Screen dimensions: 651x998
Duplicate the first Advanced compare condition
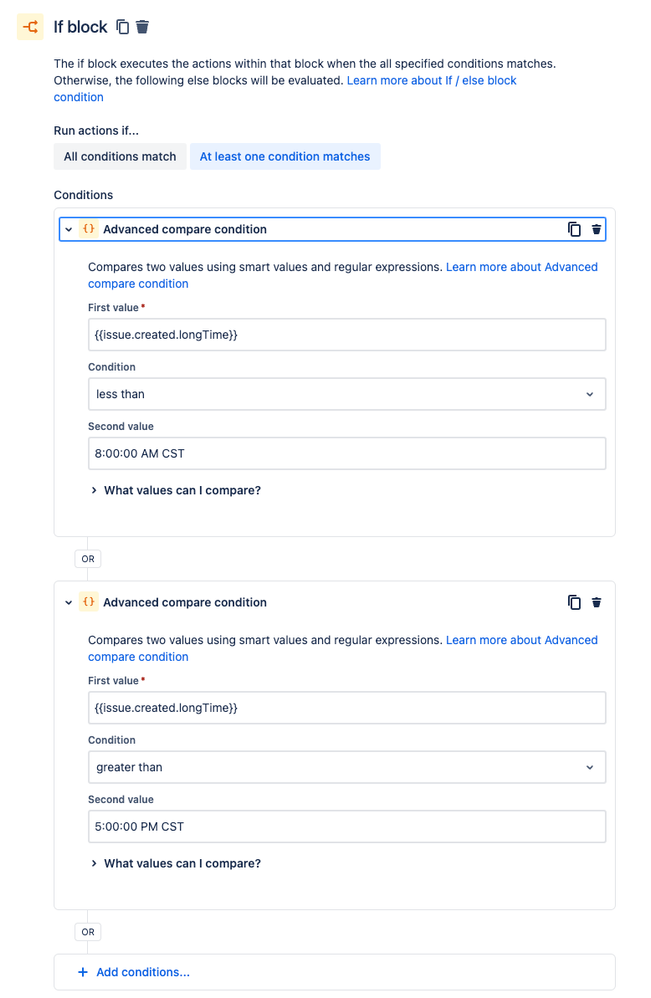tap(574, 229)
